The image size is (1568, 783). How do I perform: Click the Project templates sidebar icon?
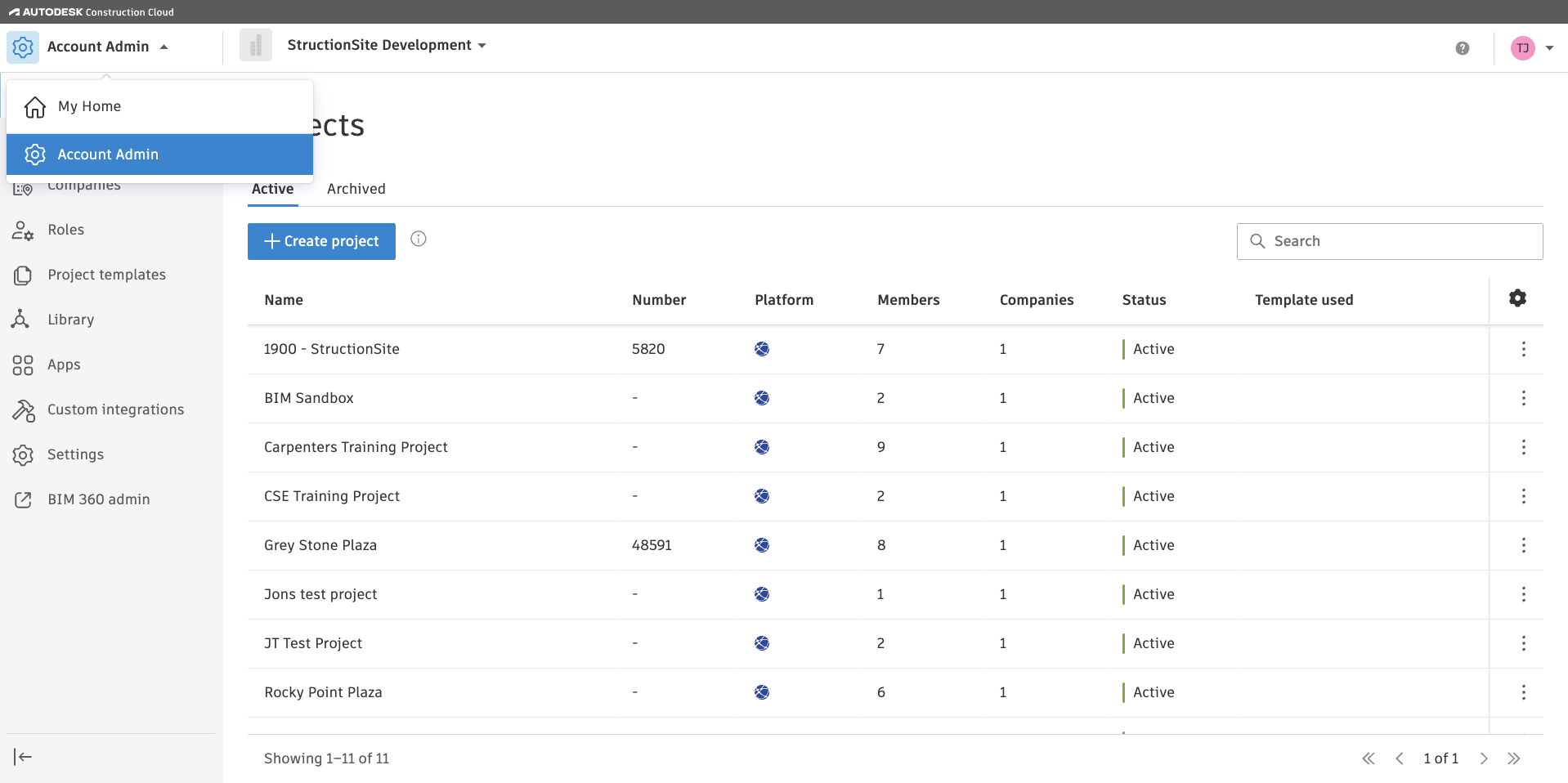tap(23, 275)
